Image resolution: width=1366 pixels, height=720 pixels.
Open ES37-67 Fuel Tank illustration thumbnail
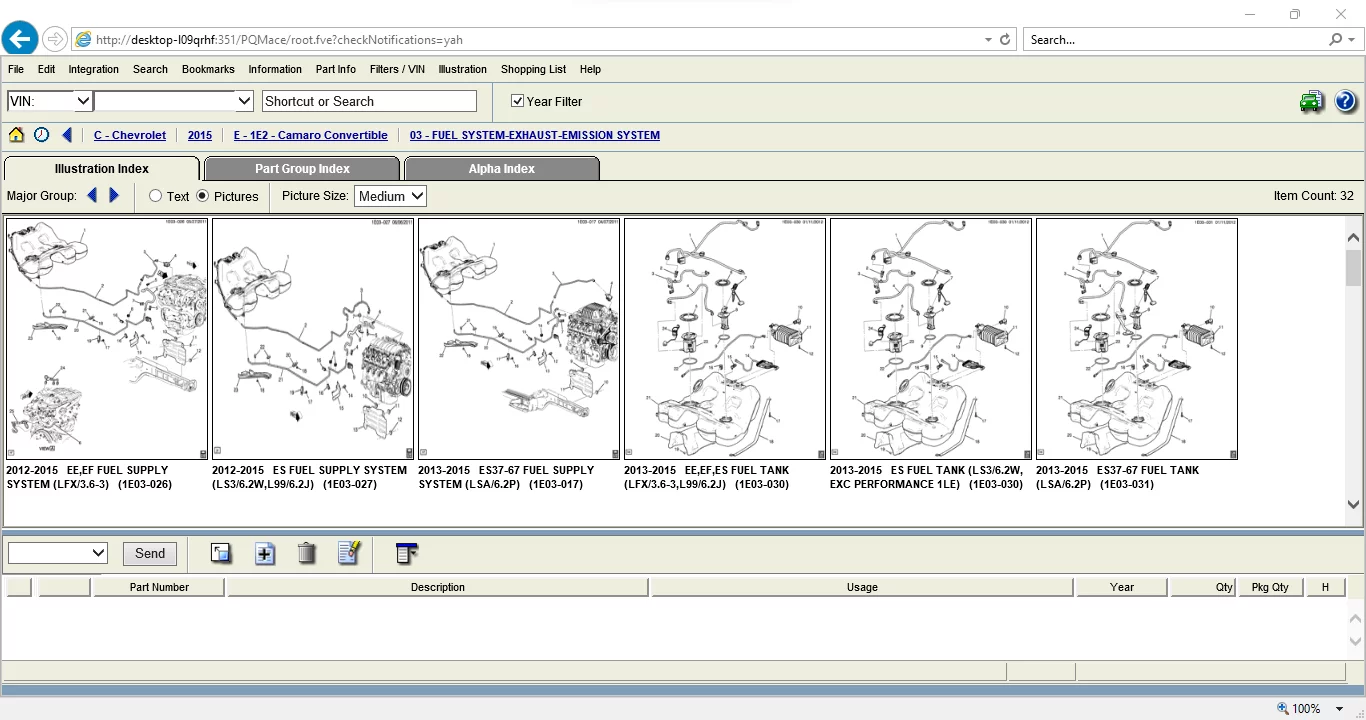tap(1136, 339)
